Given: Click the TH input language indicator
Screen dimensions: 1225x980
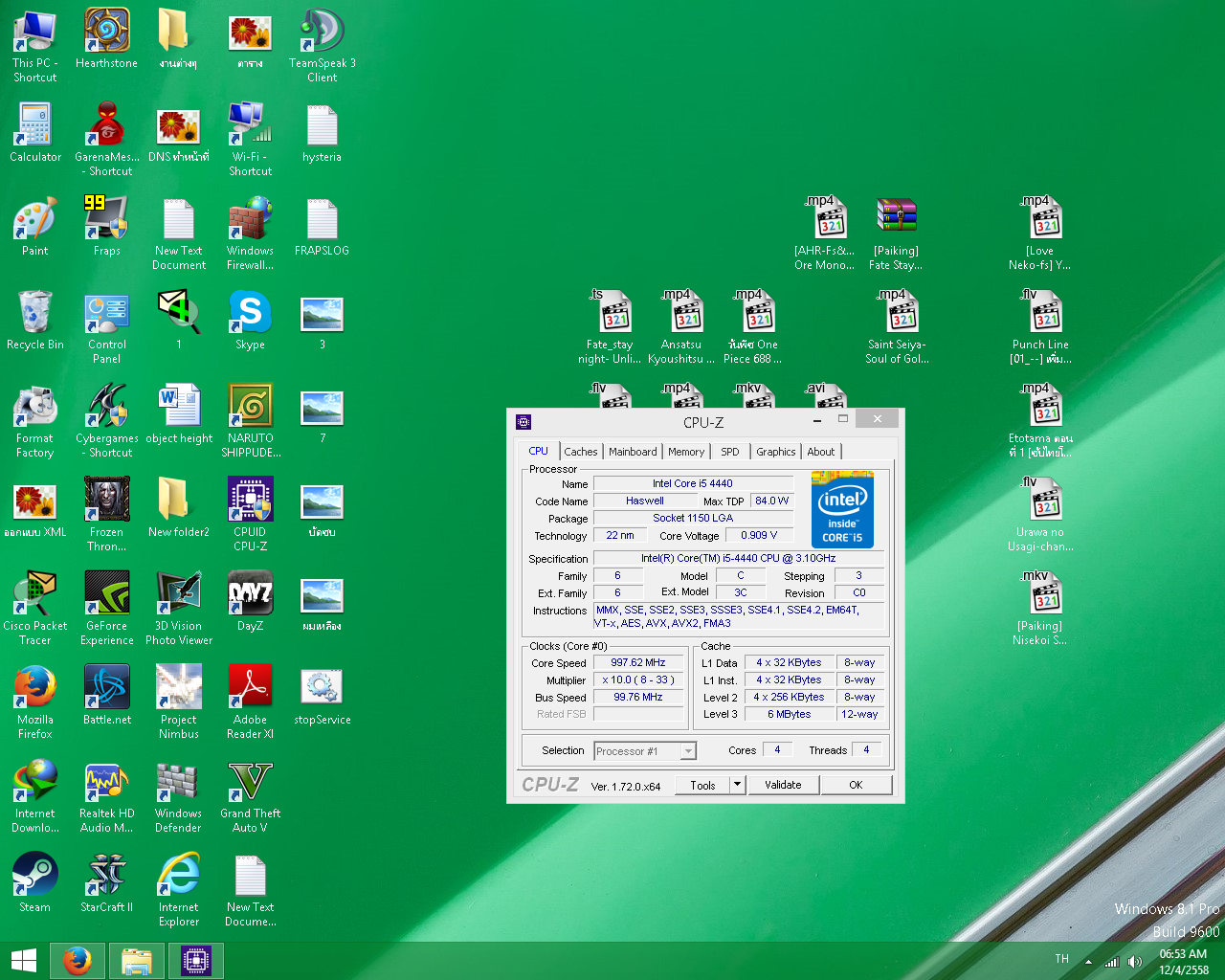Looking at the screenshot, I should coord(1061,959).
